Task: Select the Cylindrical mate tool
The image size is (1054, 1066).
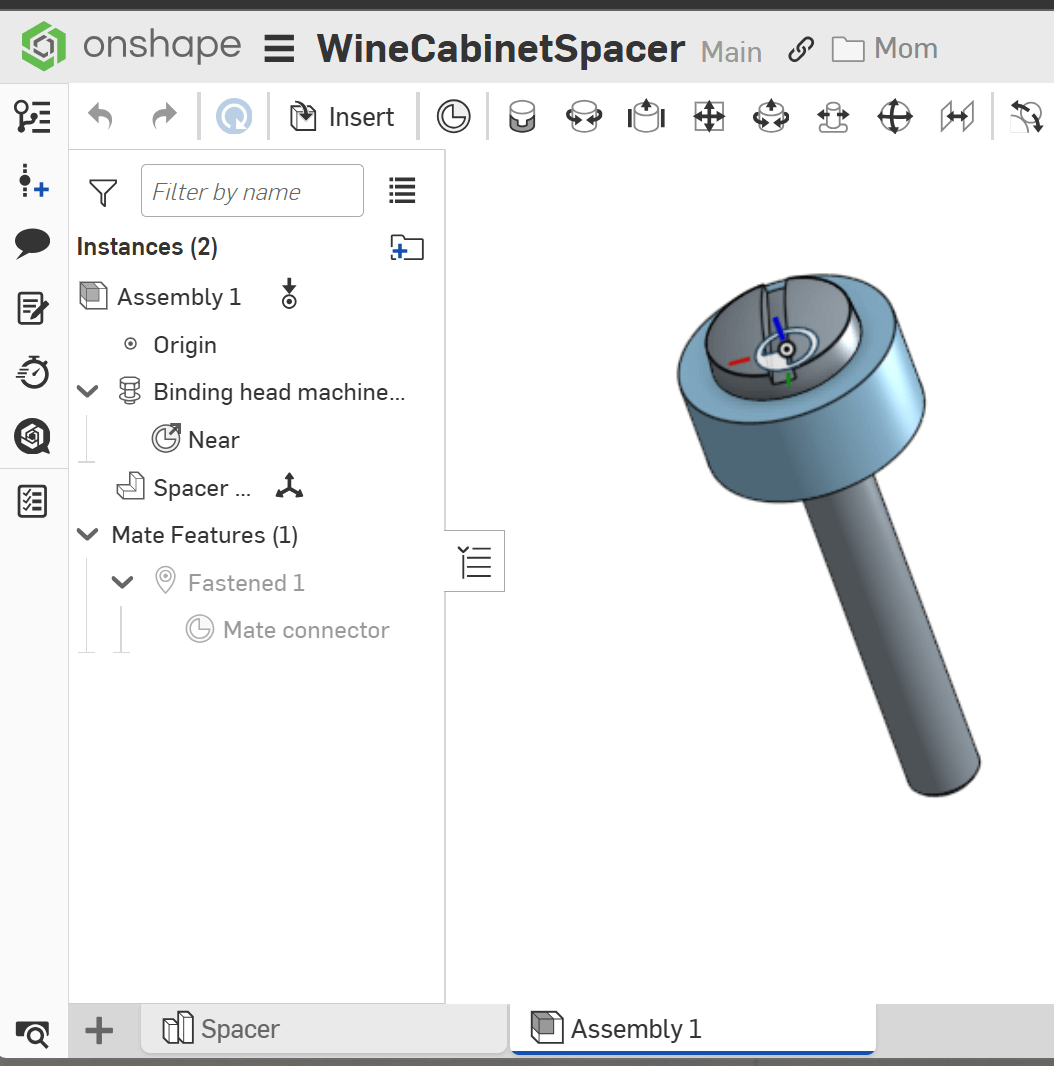Action: [x=771, y=116]
